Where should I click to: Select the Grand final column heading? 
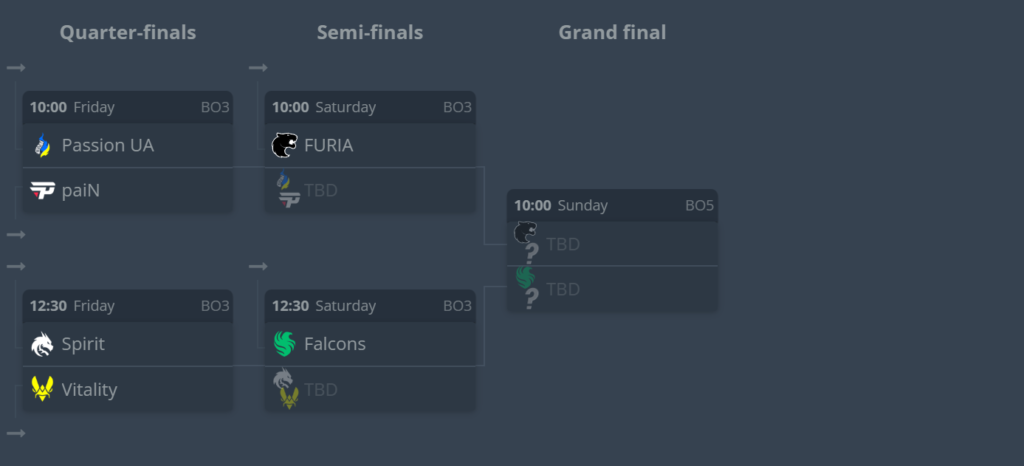pyautogui.click(x=612, y=33)
